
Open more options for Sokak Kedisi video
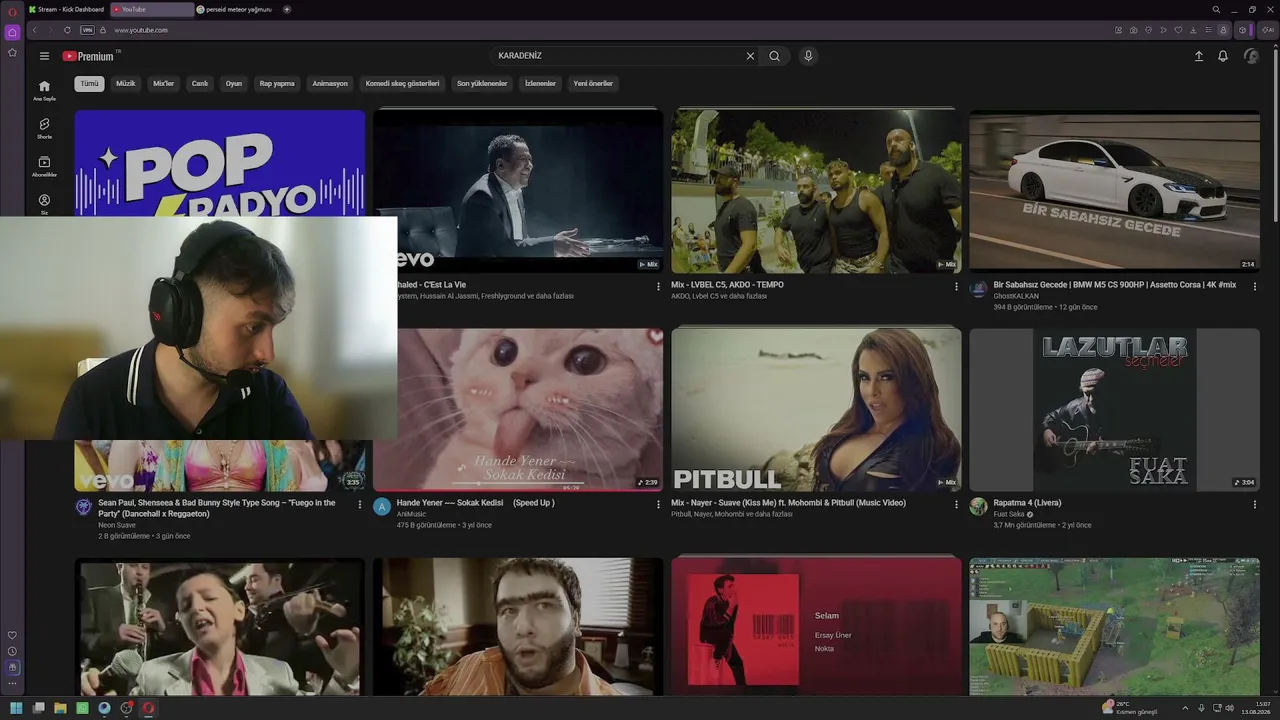pyautogui.click(x=658, y=504)
